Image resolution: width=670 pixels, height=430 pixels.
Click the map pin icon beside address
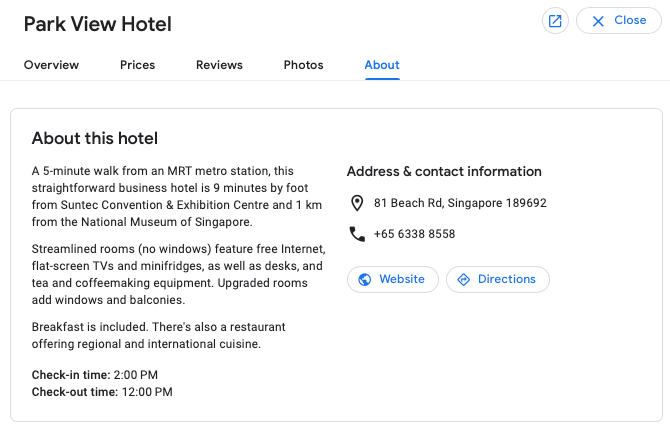[x=357, y=203]
